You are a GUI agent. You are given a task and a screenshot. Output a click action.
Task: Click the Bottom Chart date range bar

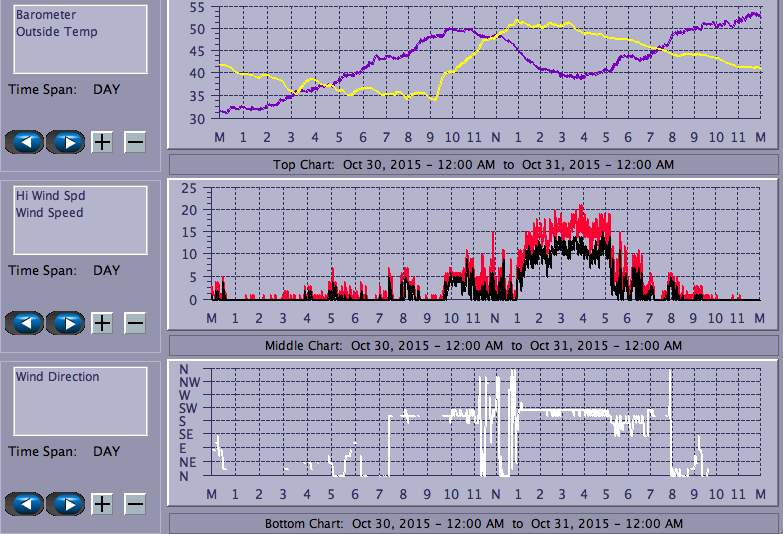[x=473, y=523]
